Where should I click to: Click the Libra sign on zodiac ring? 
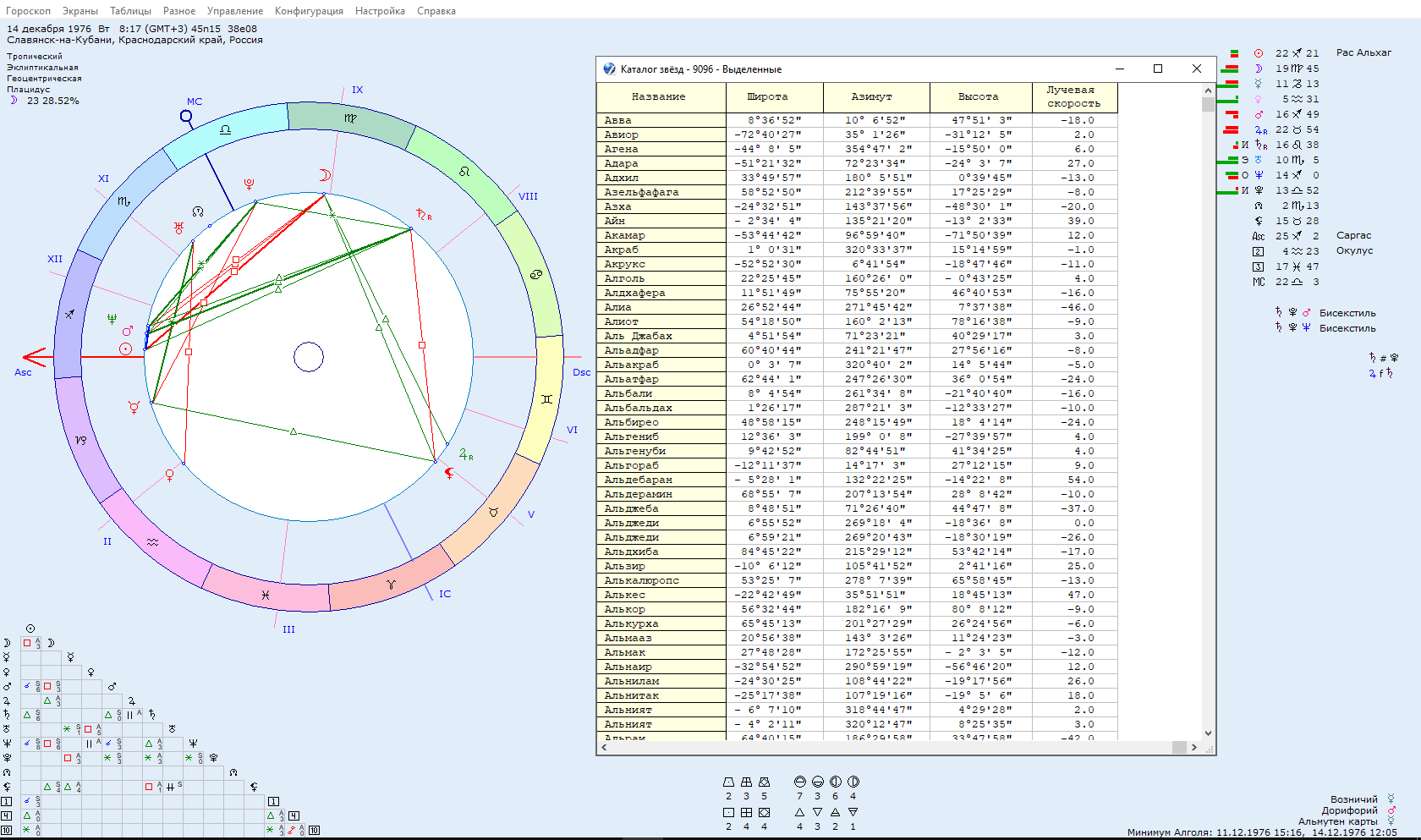click(x=225, y=129)
